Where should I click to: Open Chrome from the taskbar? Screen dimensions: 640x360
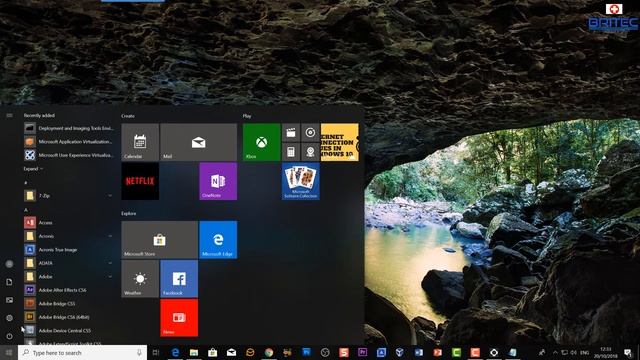click(x=269, y=353)
